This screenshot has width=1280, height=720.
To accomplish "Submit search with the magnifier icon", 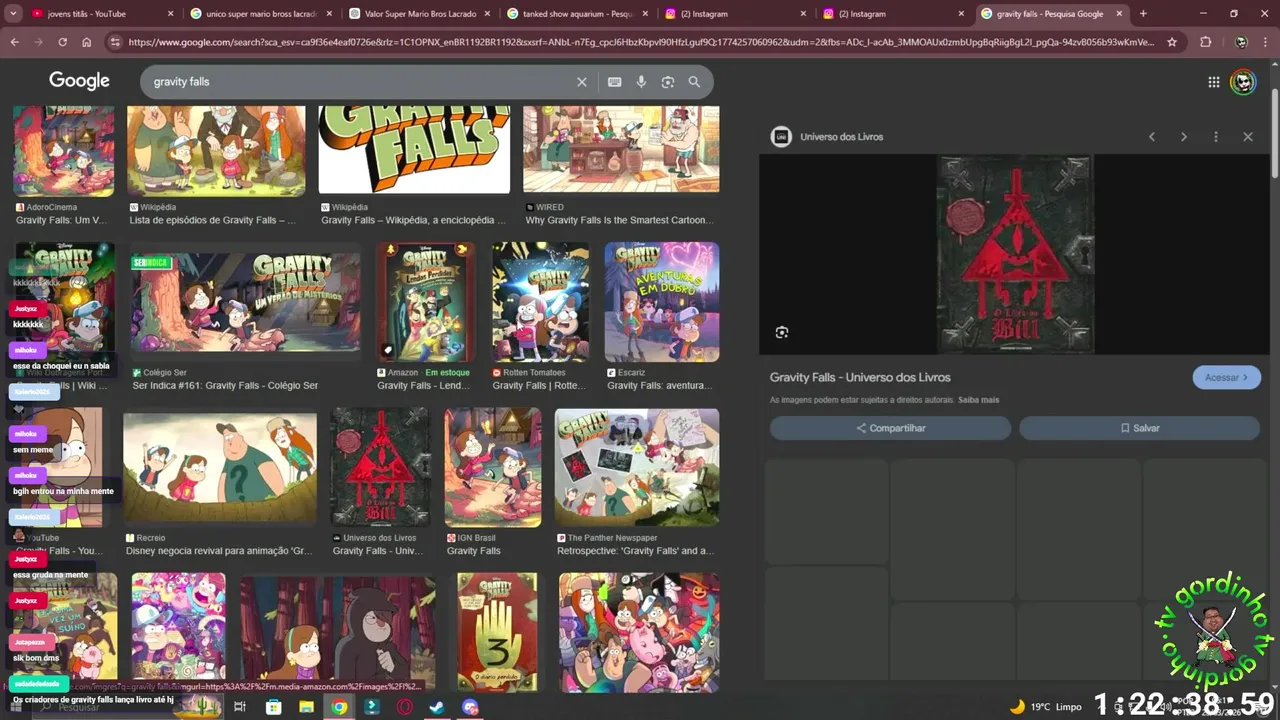I will point(694,82).
